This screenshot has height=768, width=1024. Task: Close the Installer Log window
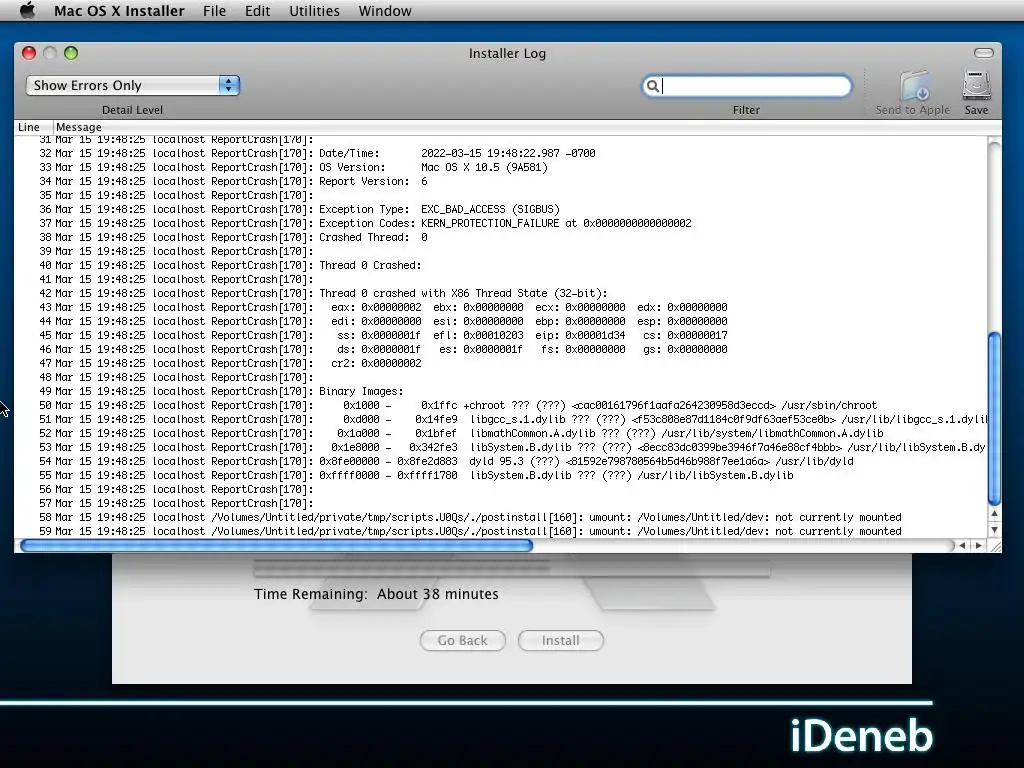point(29,53)
